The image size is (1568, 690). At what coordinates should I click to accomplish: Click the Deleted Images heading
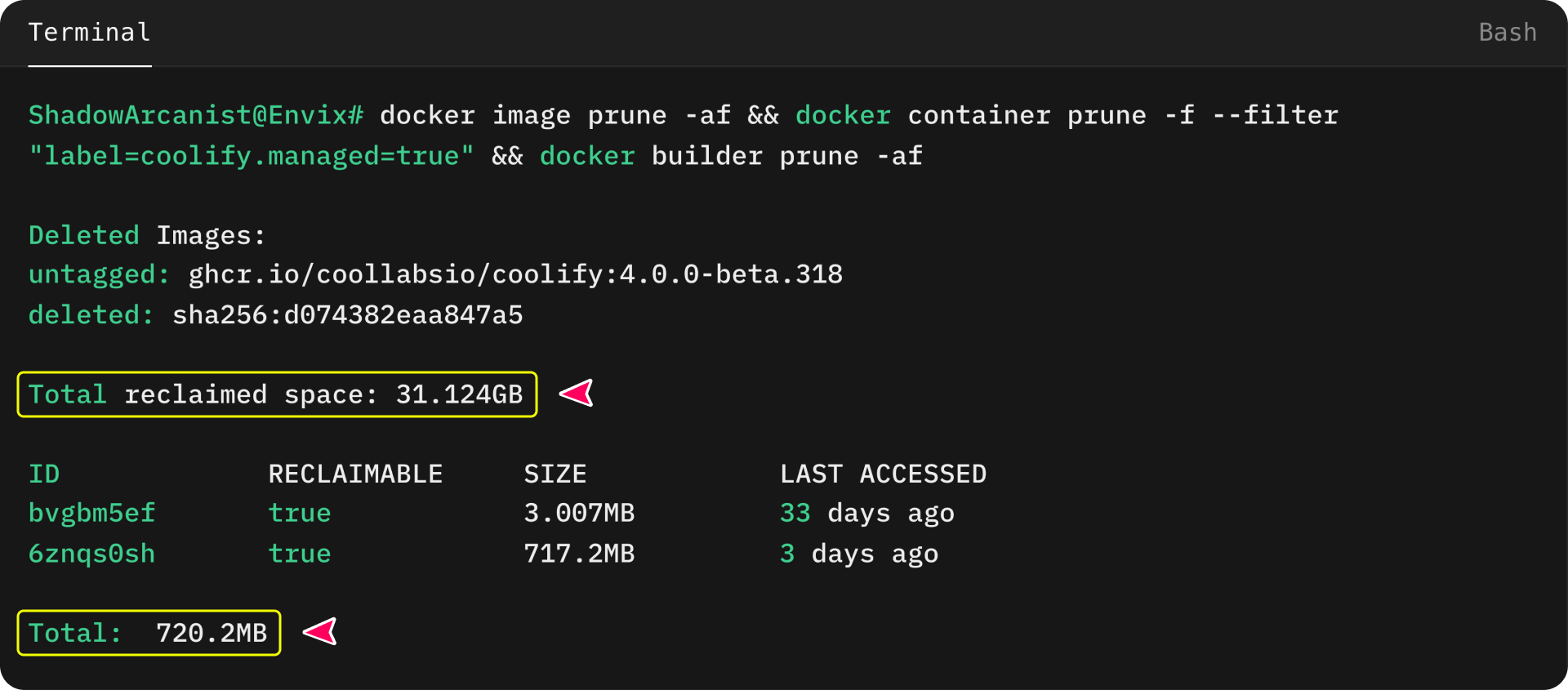(x=147, y=236)
